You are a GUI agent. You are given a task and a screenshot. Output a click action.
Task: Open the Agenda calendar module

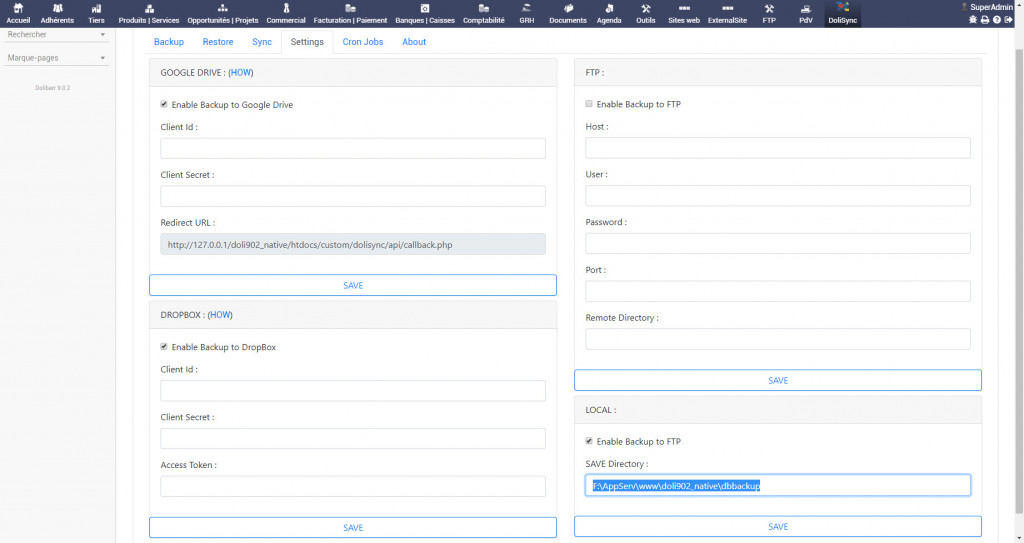click(x=608, y=13)
